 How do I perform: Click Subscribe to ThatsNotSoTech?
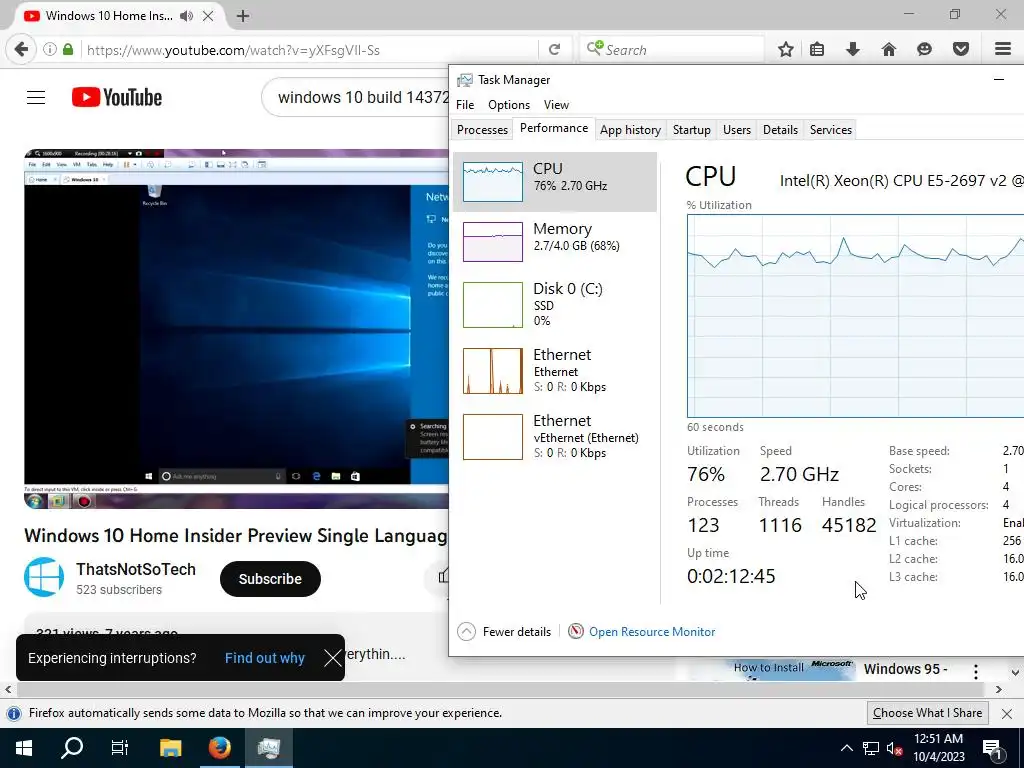pyautogui.click(x=270, y=579)
